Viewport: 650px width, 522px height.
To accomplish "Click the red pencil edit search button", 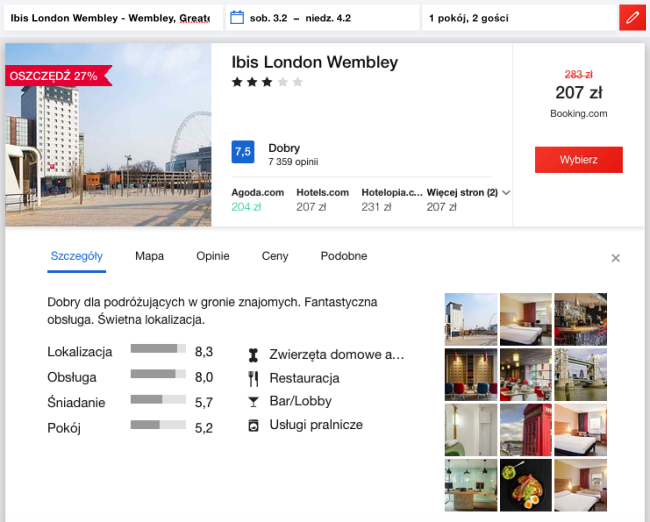I will point(632,18).
